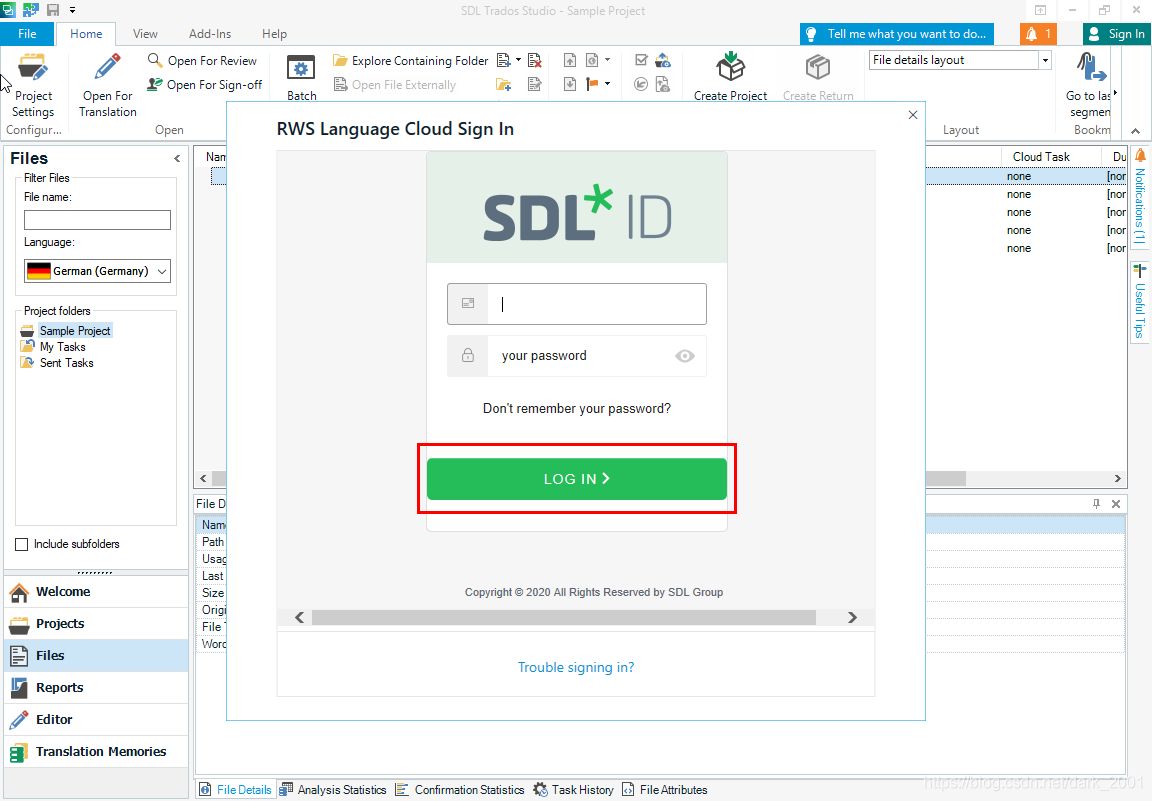Click the file with cloud icon
Viewport: 1152px width, 801px height.
(x=663, y=85)
